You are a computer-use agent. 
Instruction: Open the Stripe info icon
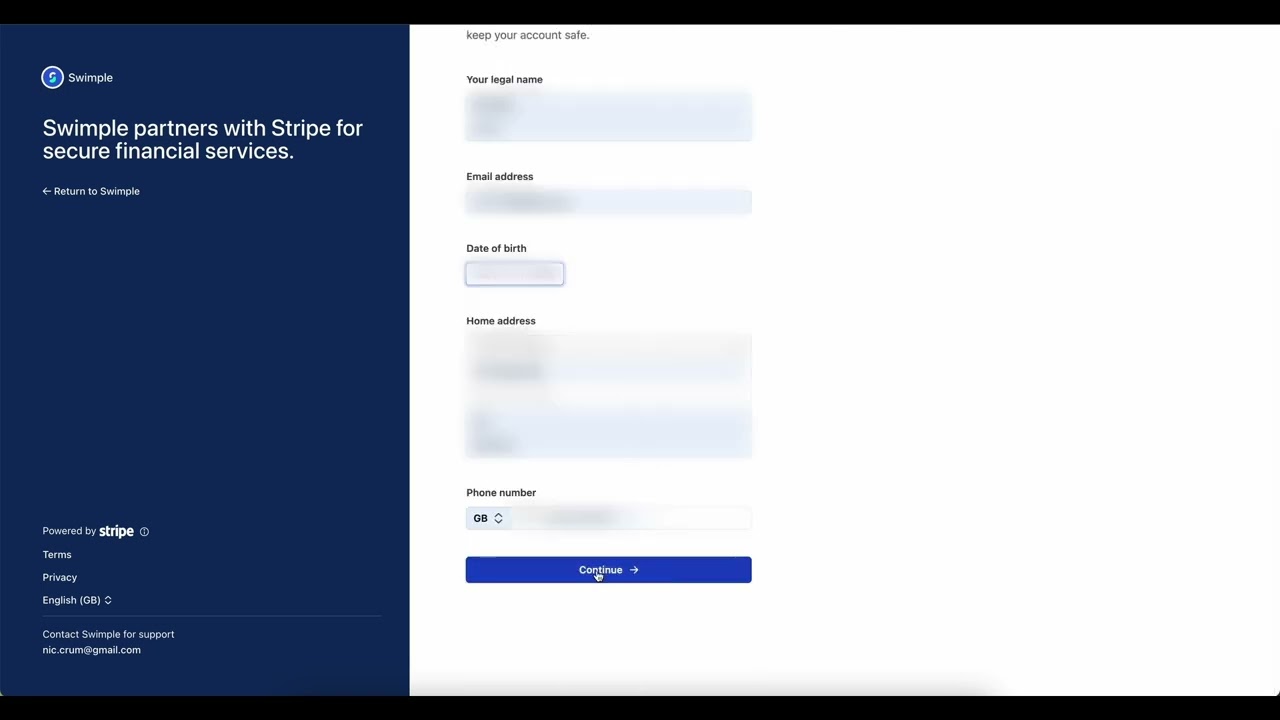click(144, 532)
